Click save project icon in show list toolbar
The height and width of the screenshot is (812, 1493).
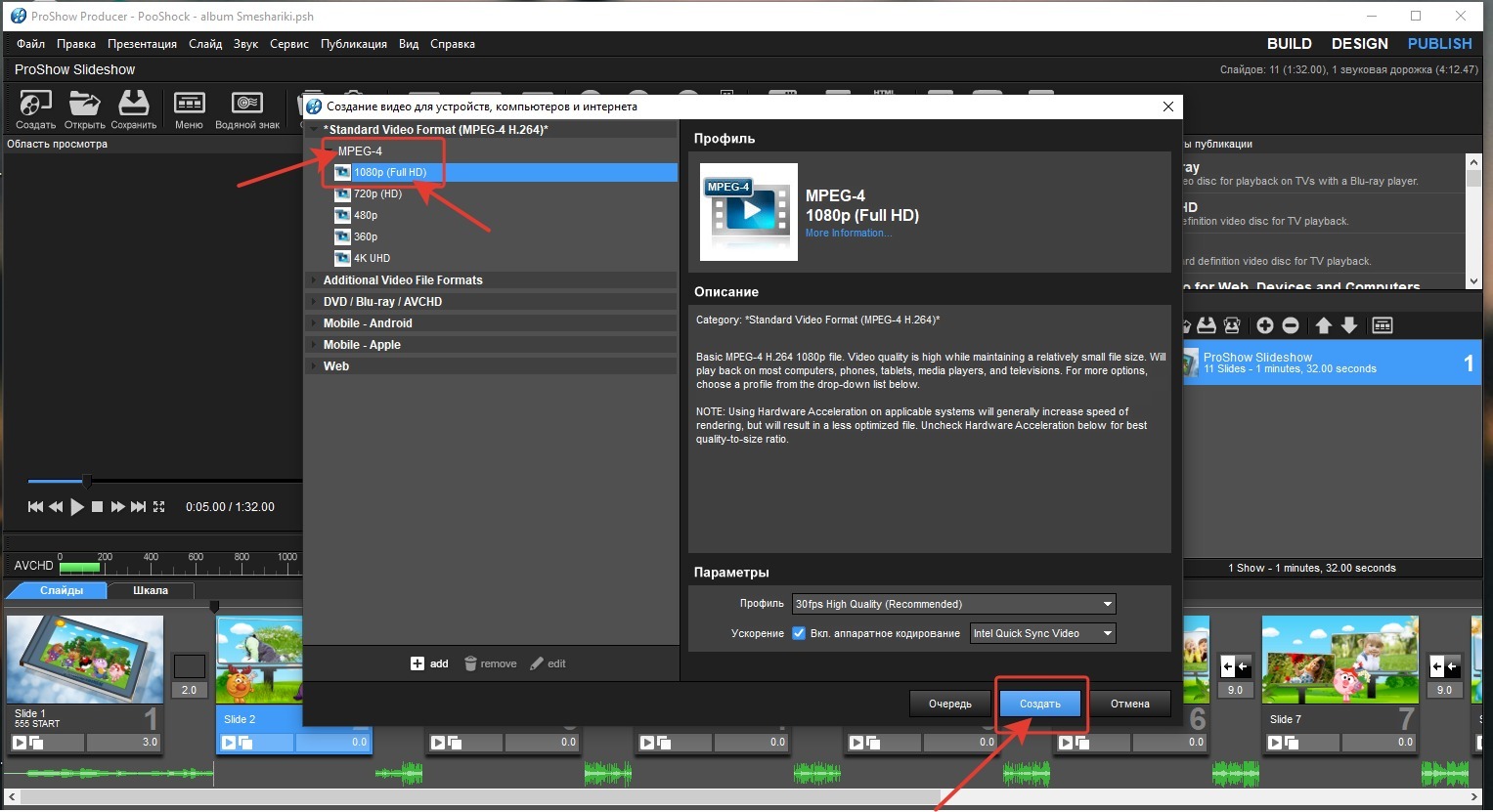(1207, 325)
